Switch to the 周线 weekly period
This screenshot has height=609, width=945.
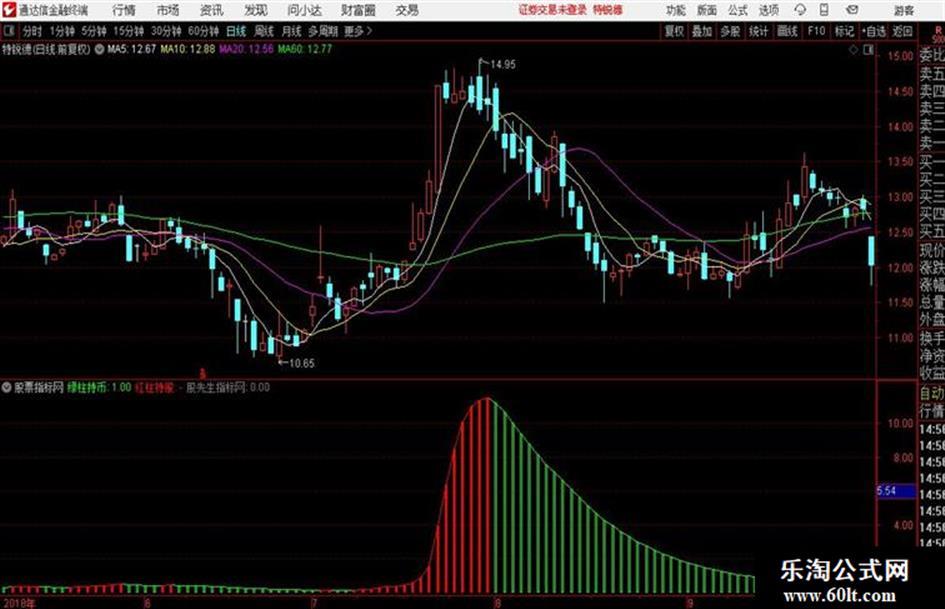tap(264, 31)
